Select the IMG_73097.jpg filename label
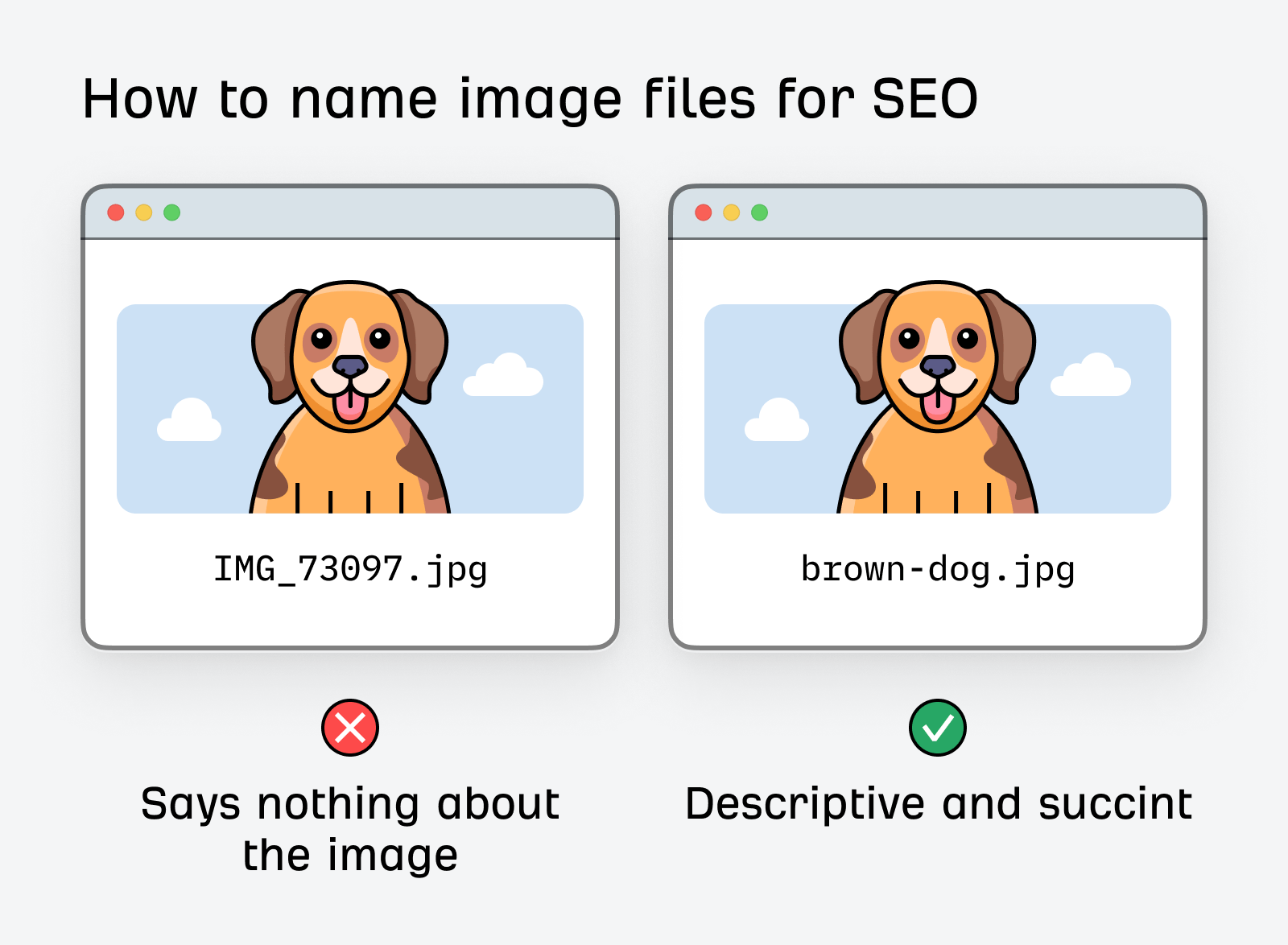1288x945 pixels. 349,569
